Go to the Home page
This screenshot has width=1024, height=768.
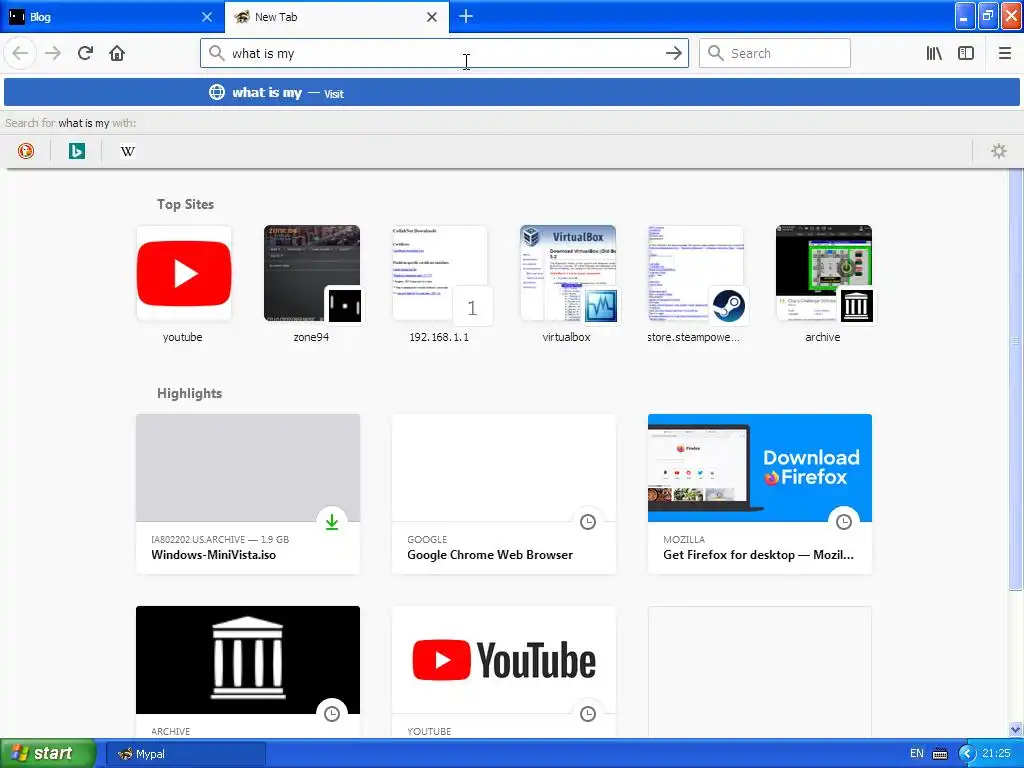tap(117, 54)
